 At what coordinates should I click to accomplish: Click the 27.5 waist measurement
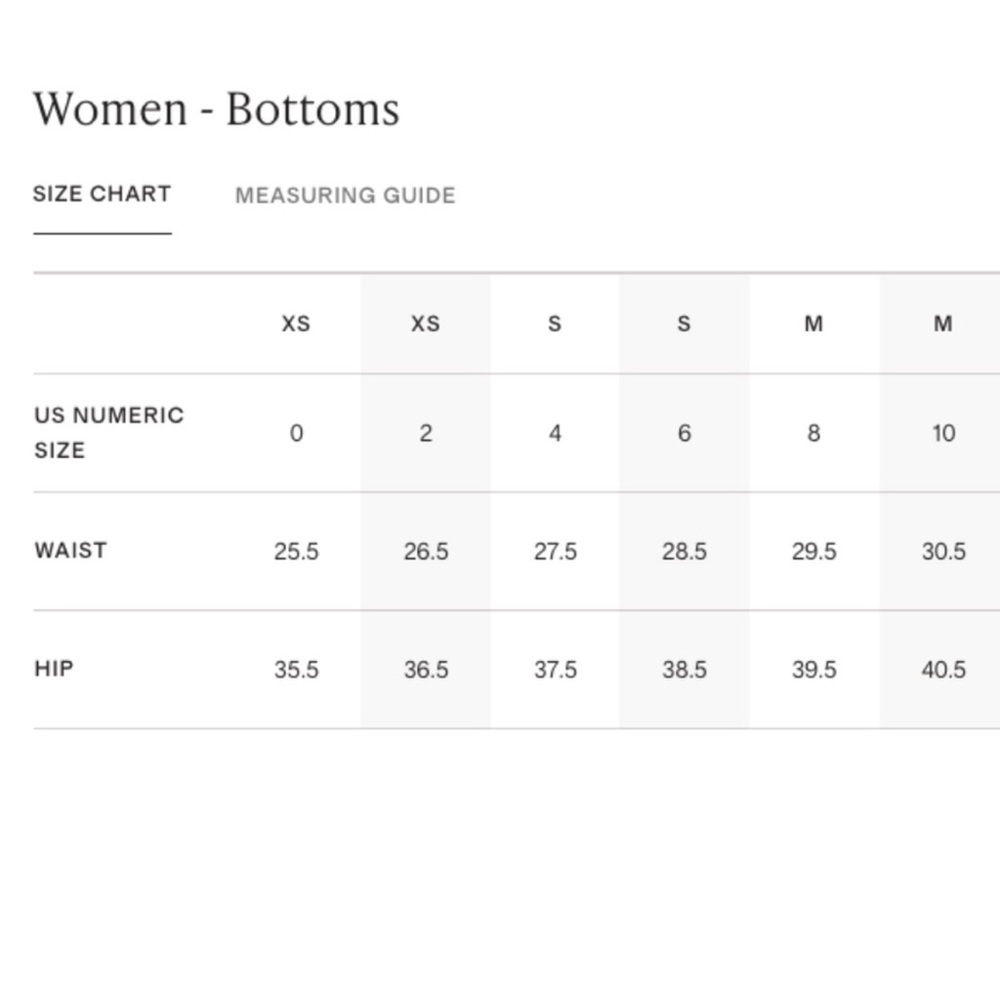point(555,552)
